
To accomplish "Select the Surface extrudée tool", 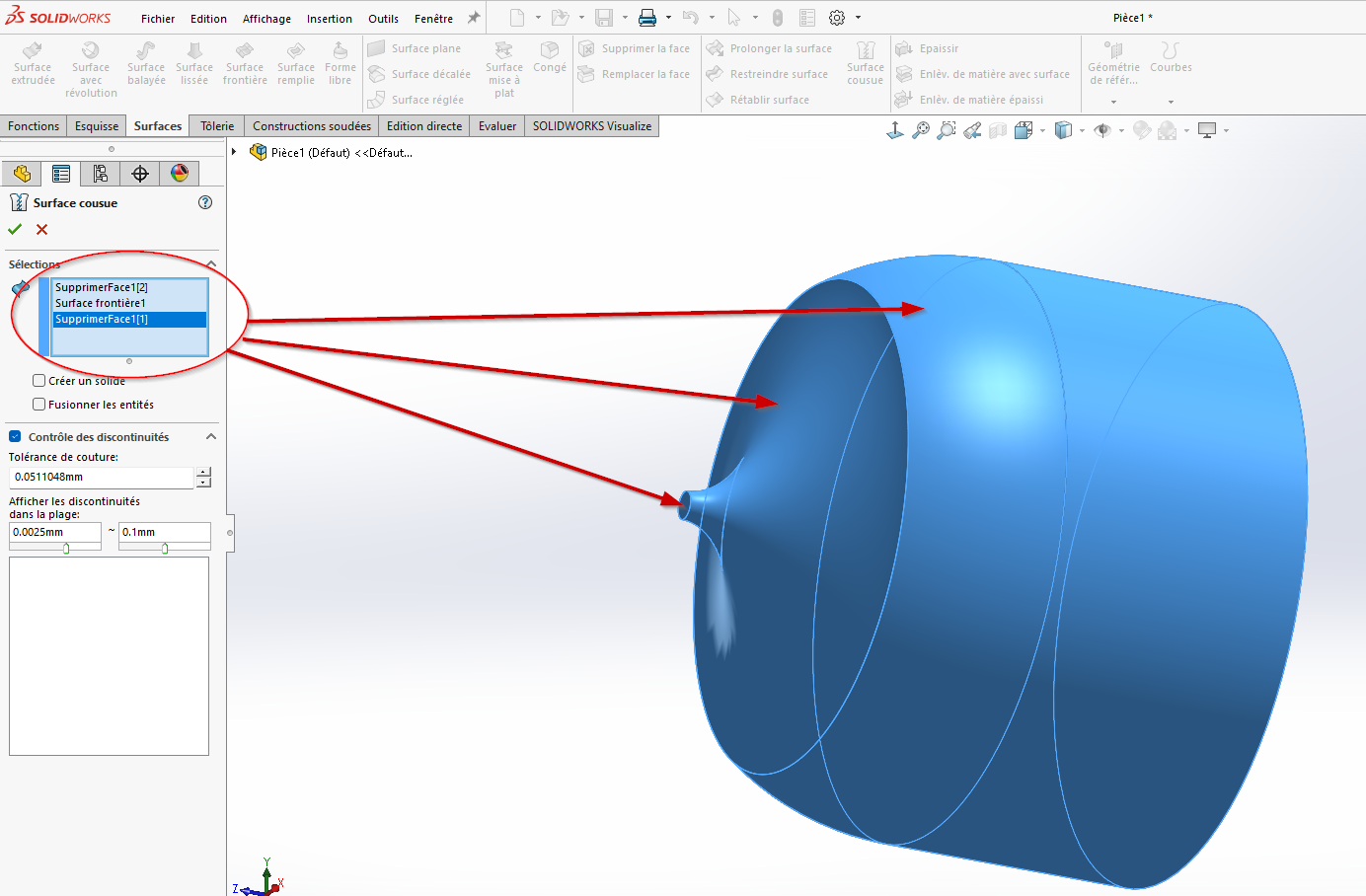I will 33,67.
